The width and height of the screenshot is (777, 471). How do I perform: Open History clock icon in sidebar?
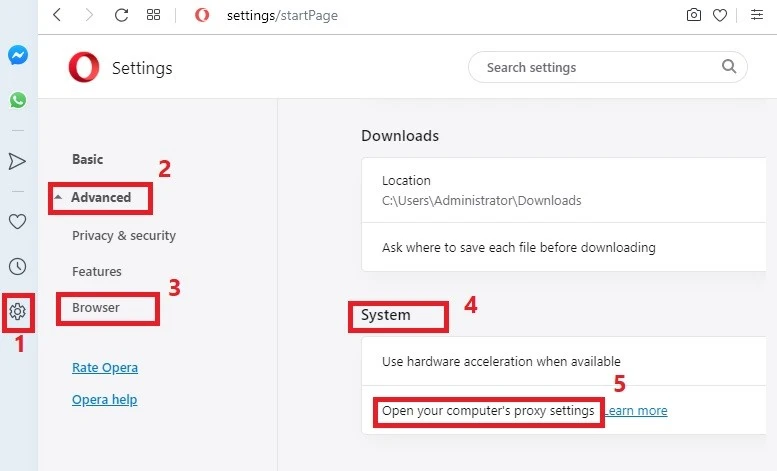pyautogui.click(x=17, y=267)
